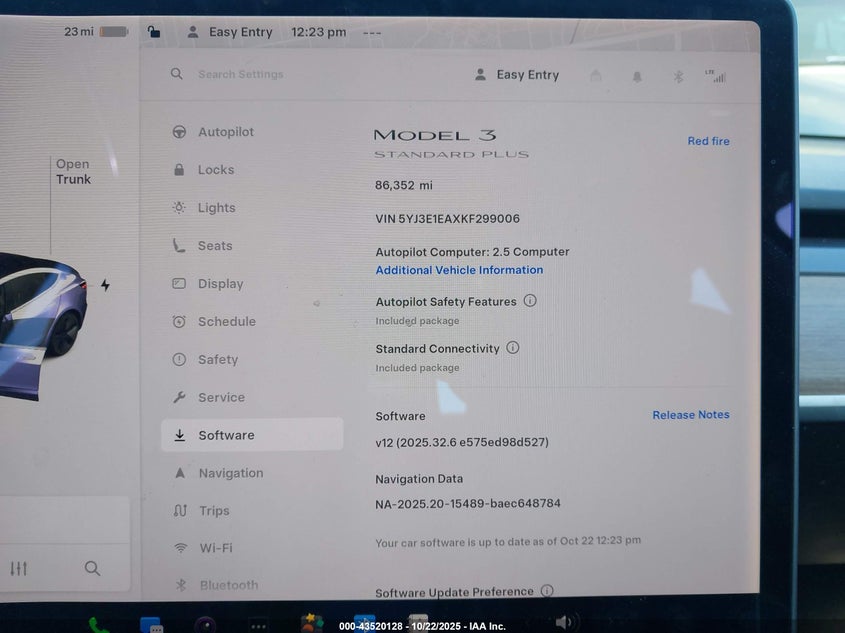Screen dimensions: 845x633
Task: Show info for Autopilot Safety Features
Action: pyautogui.click(x=530, y=301)
